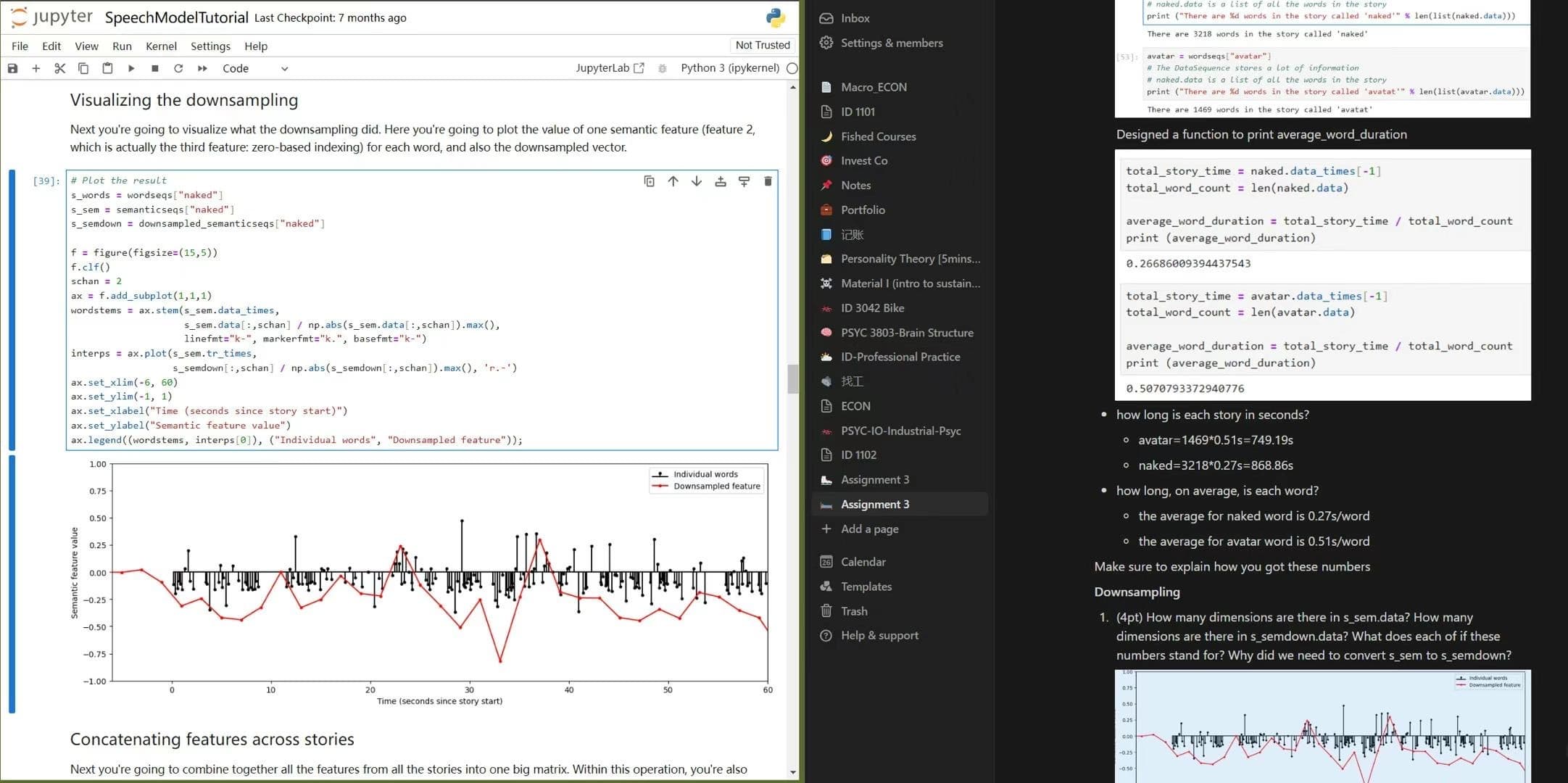Screen dimensions: 1568x783
Task: Open the View menu in Jupyter
Action: [x=86, y=46]
